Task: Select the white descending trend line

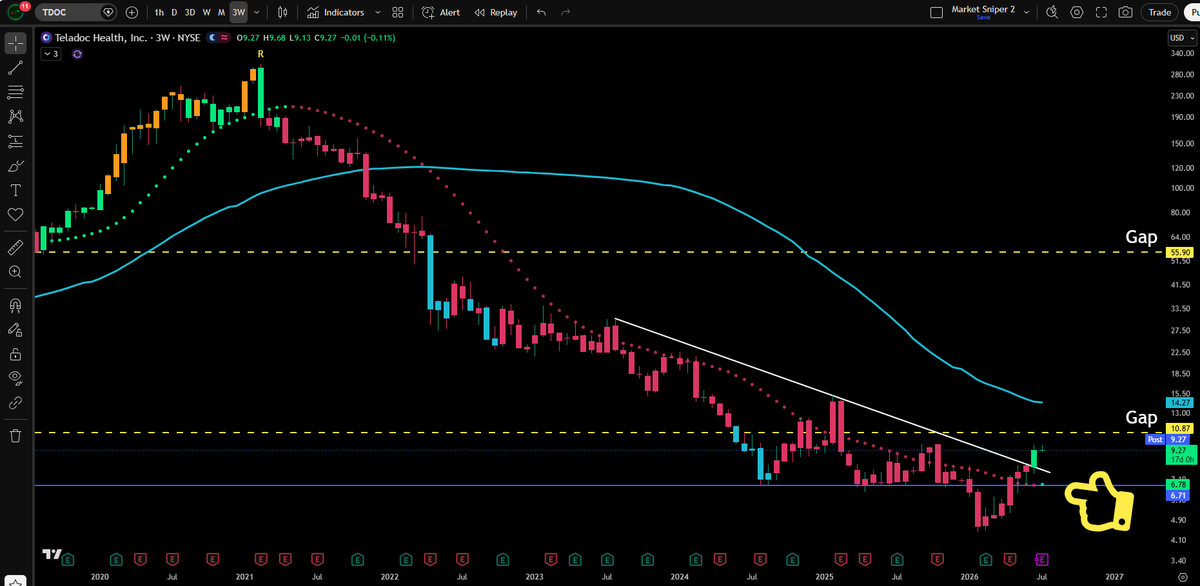Action: 830,394
